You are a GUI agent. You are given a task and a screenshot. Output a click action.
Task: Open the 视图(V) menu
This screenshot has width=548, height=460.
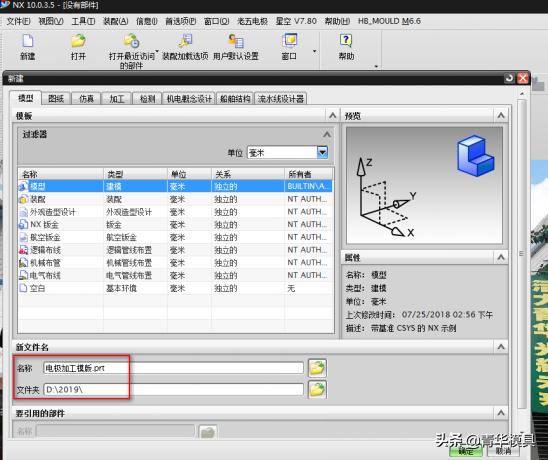(51, 21)
